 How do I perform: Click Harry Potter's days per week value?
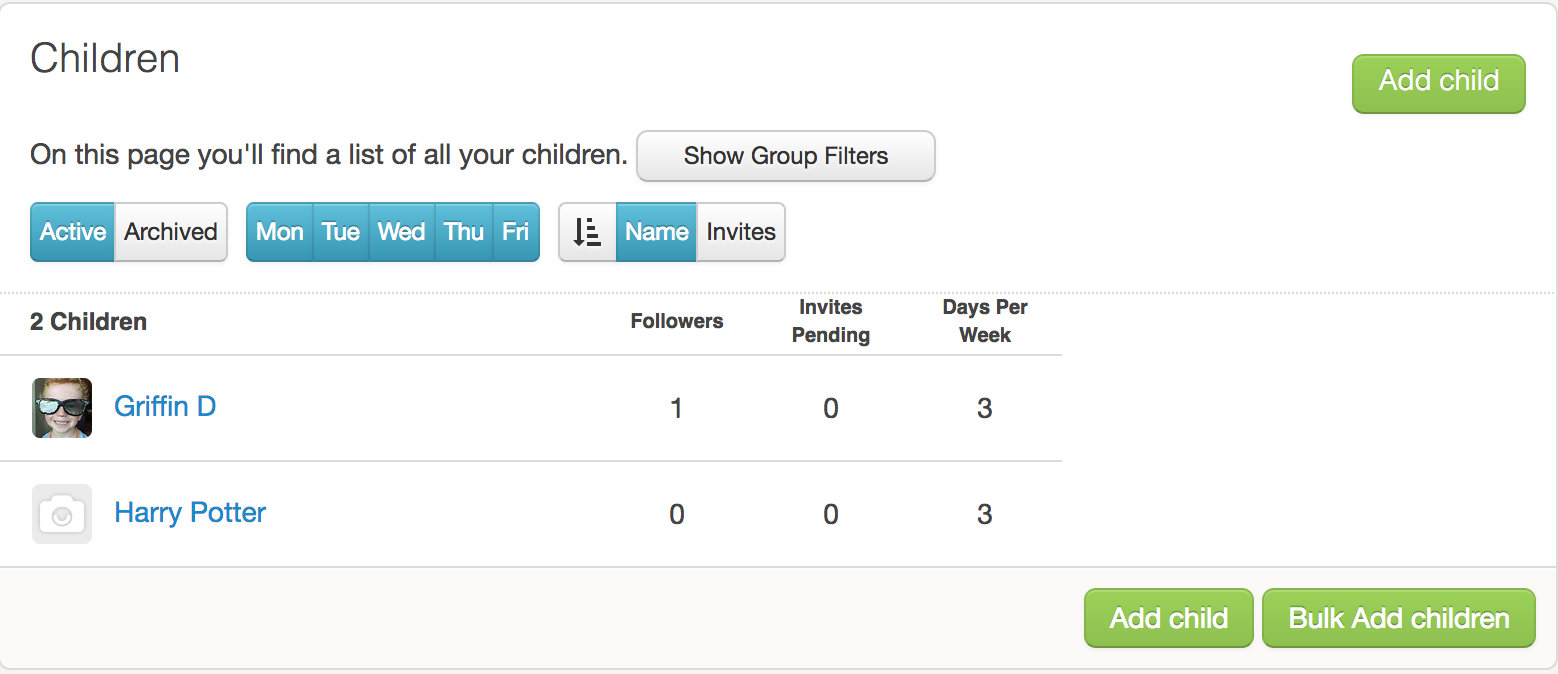(985, 515)
